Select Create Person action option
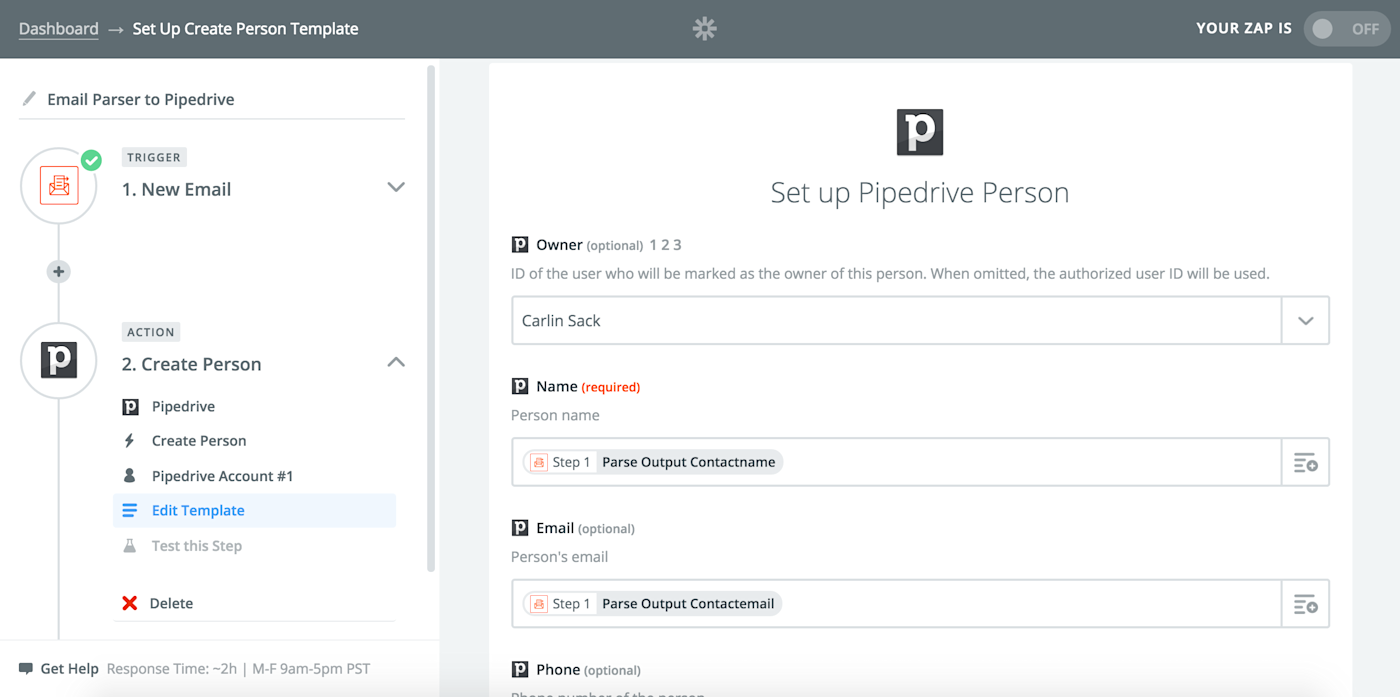The height and width of the screenshot is (697, 1400). [x=199, y=441]
